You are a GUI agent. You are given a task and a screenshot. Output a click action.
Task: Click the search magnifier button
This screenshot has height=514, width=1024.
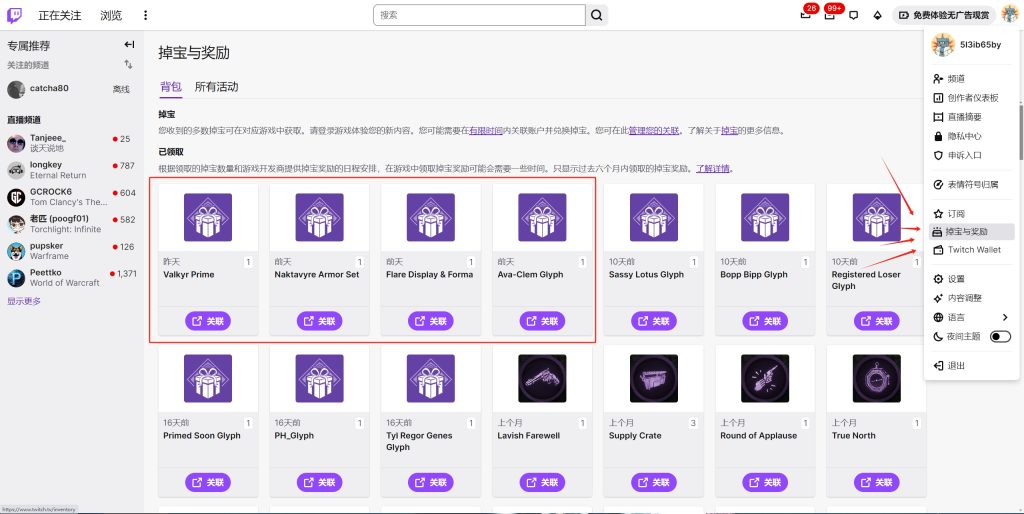click(596, 15)
